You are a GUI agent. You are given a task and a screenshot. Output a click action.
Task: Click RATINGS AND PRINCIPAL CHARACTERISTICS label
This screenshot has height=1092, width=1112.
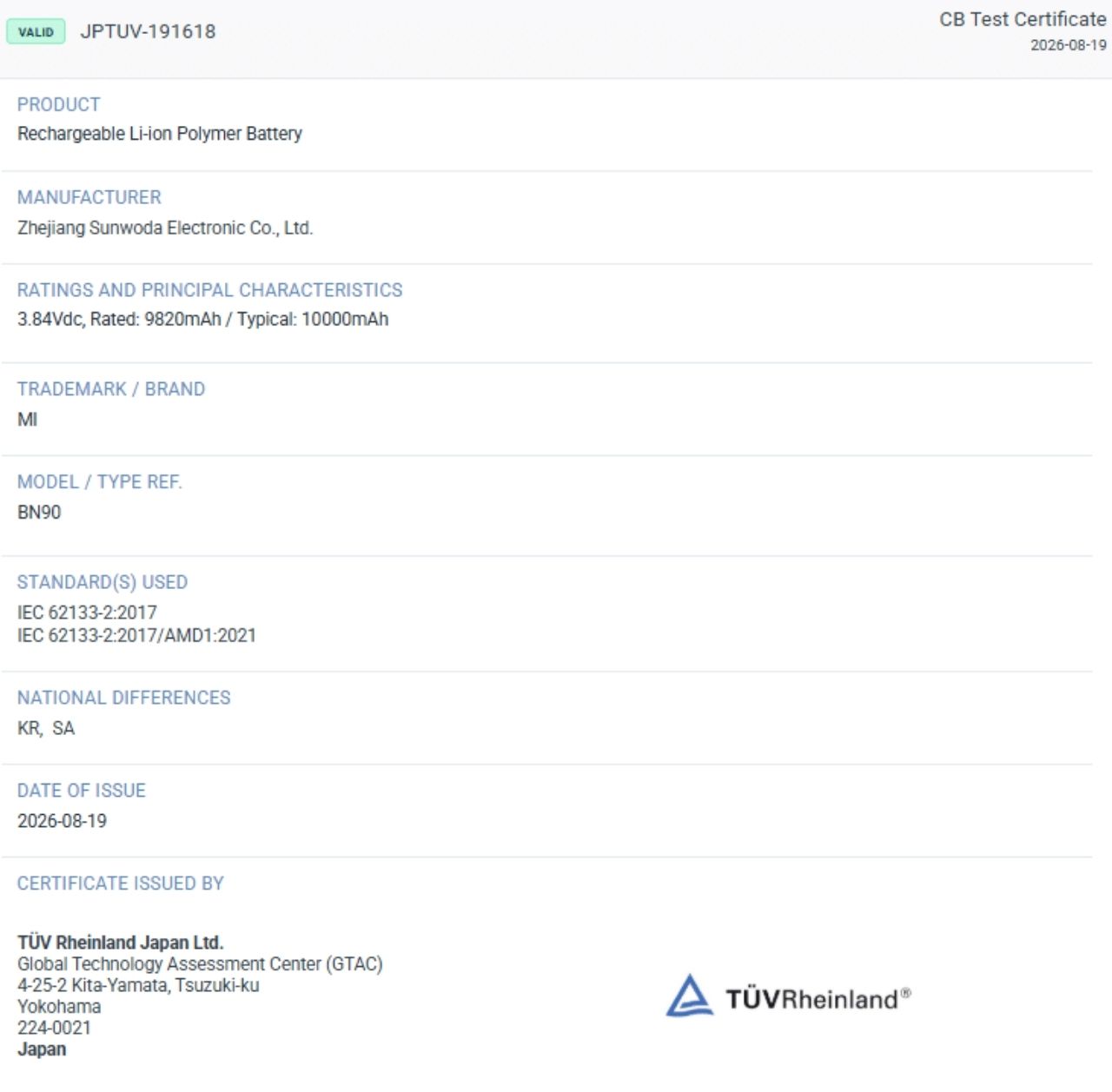coord(210,290)
